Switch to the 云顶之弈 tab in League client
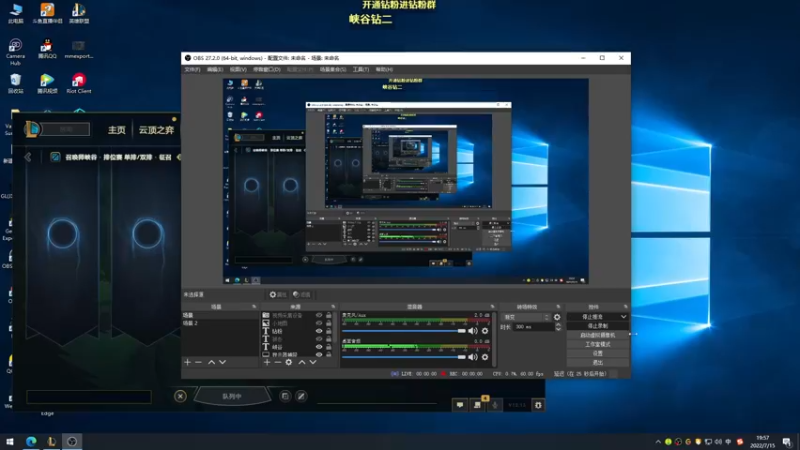Image resolution: width=800 pixels, height=450 pixels. pyautogui.click(x=156, y=130)
